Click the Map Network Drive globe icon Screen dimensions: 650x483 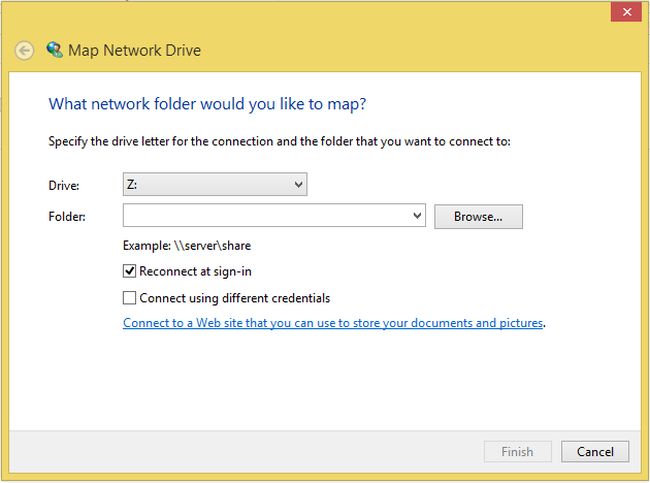point(54,50)
